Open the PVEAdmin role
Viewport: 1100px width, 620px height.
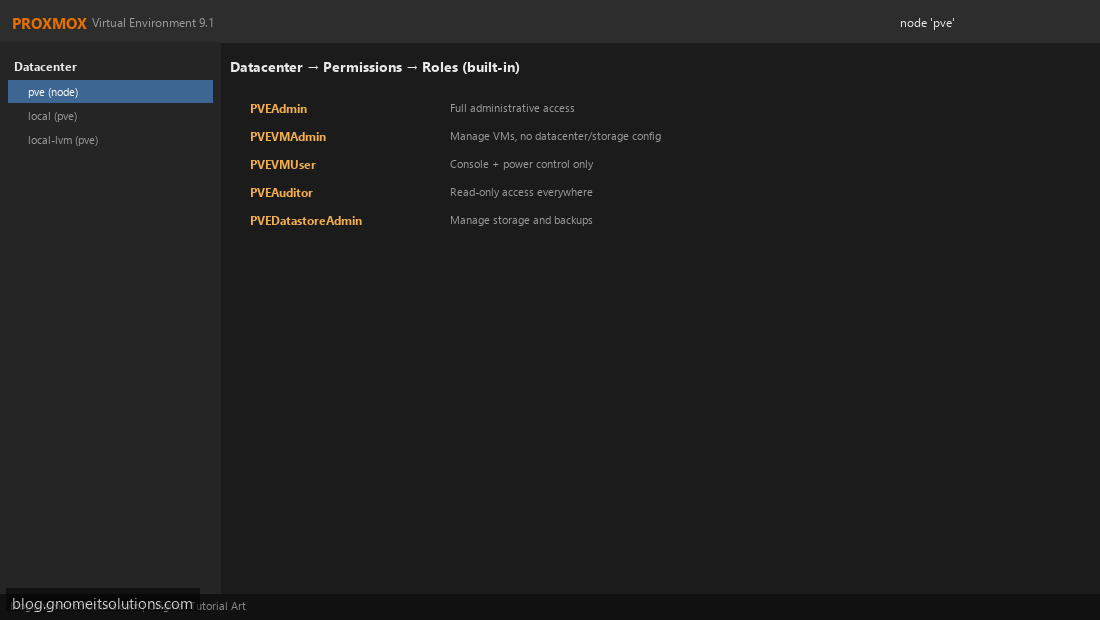(279, 109)
